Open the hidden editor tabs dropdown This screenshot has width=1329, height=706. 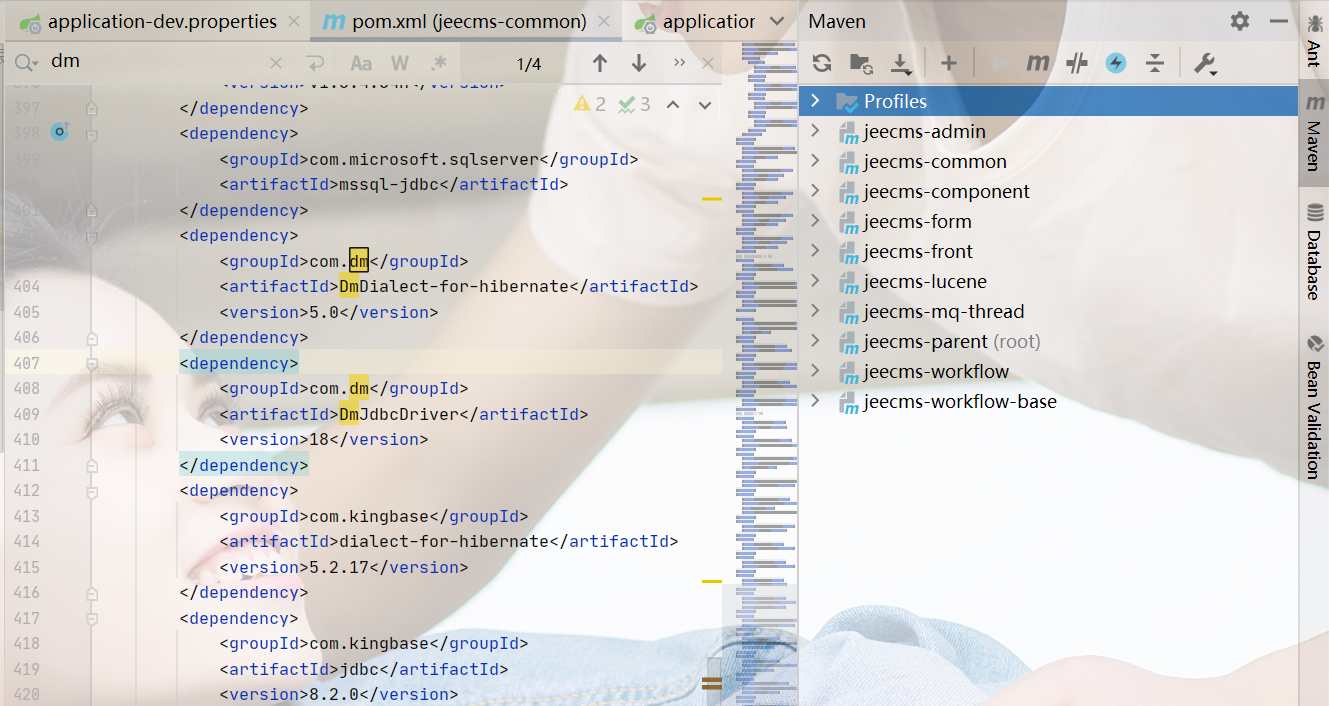(x=778, y=21)
